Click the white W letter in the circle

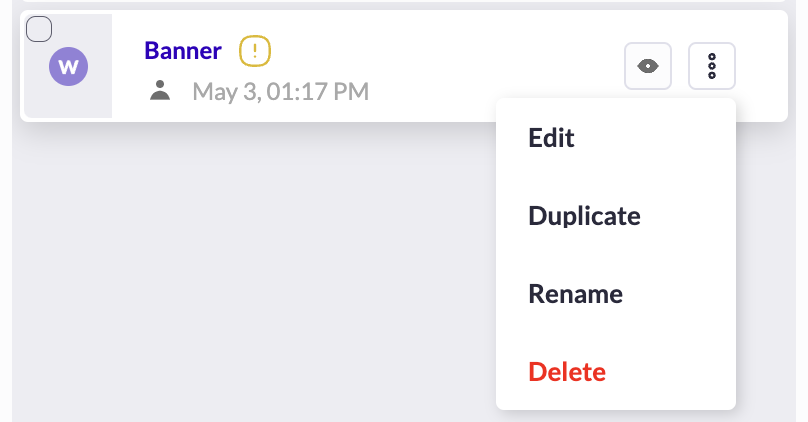point(69,66)
